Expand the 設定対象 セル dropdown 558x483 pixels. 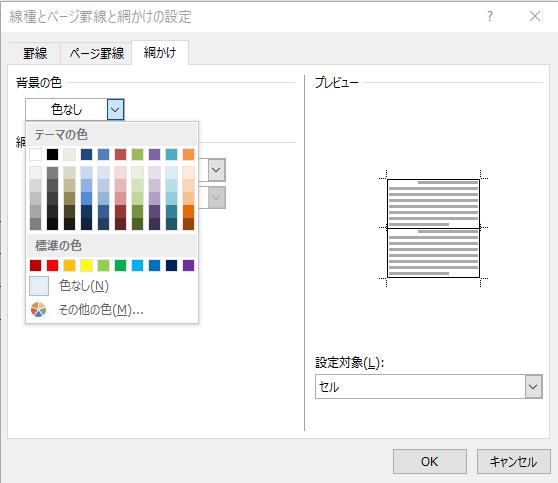point(533,387)
